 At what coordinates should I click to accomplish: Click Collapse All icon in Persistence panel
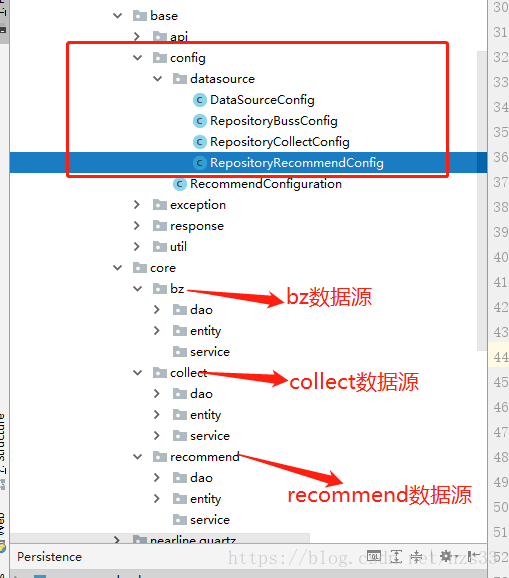point(417,556)
